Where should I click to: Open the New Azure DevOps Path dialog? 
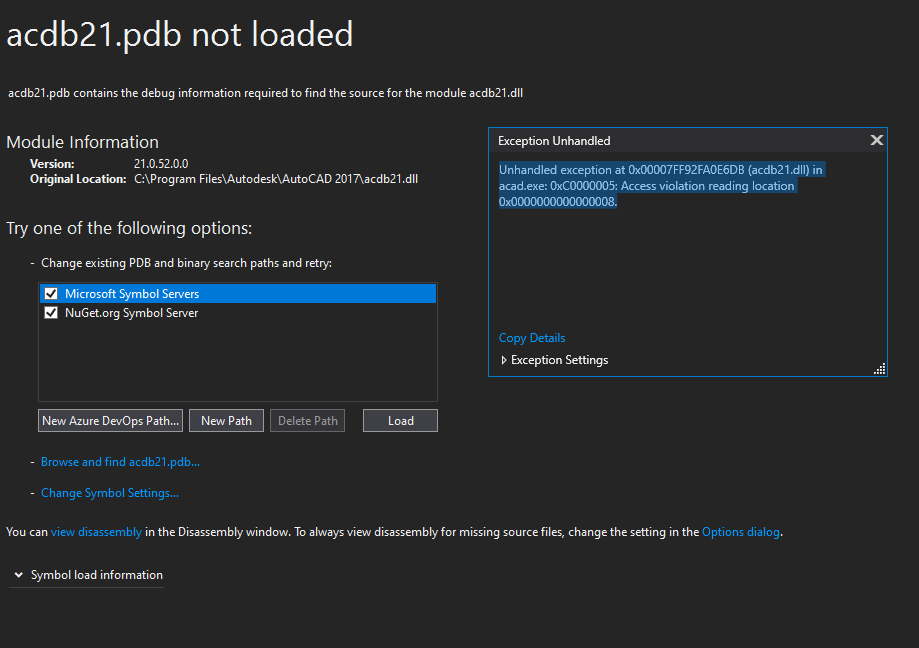[x=110, y=420]
